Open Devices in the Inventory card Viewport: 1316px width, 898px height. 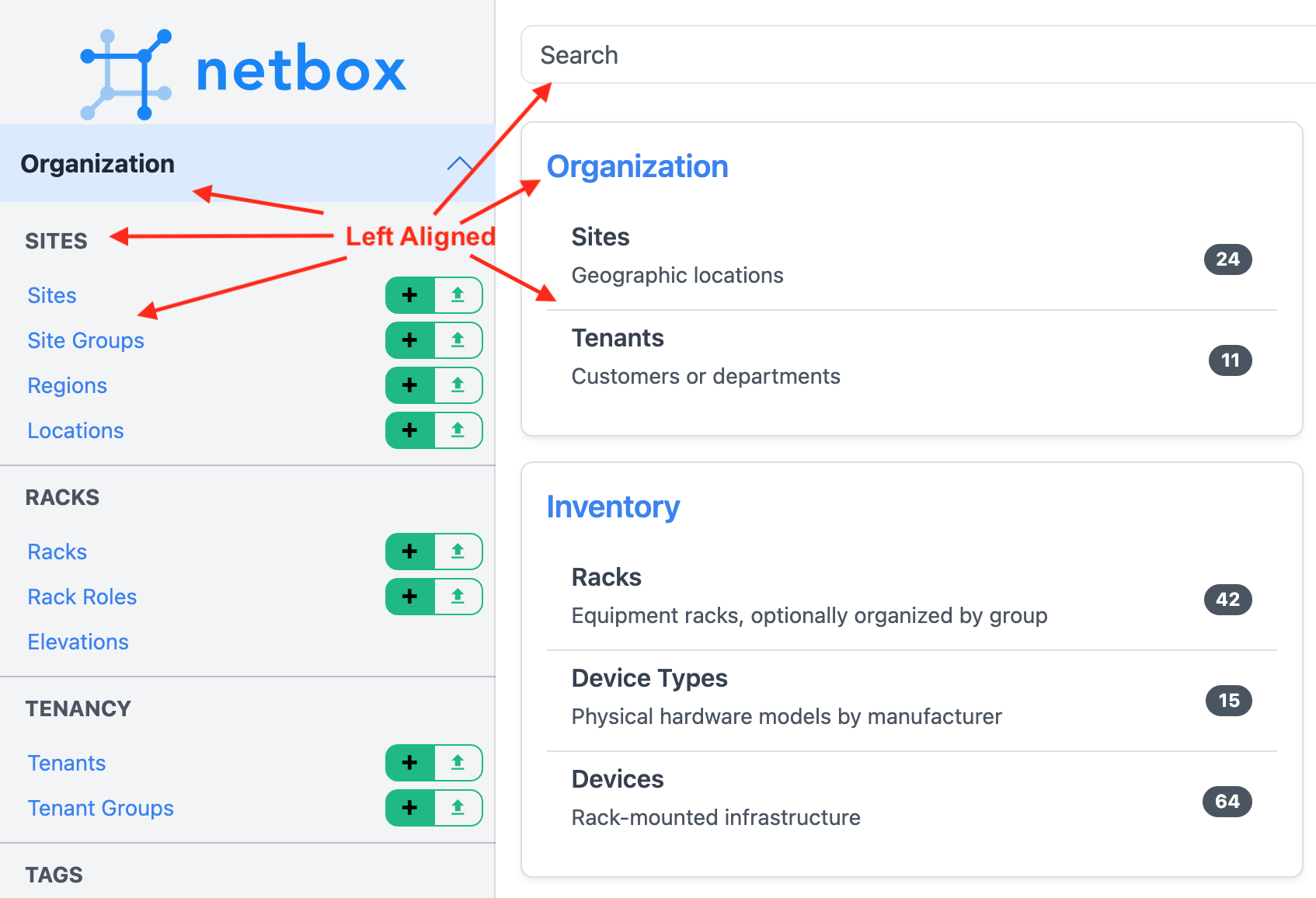pyautogui.click(x=618, y=779)
